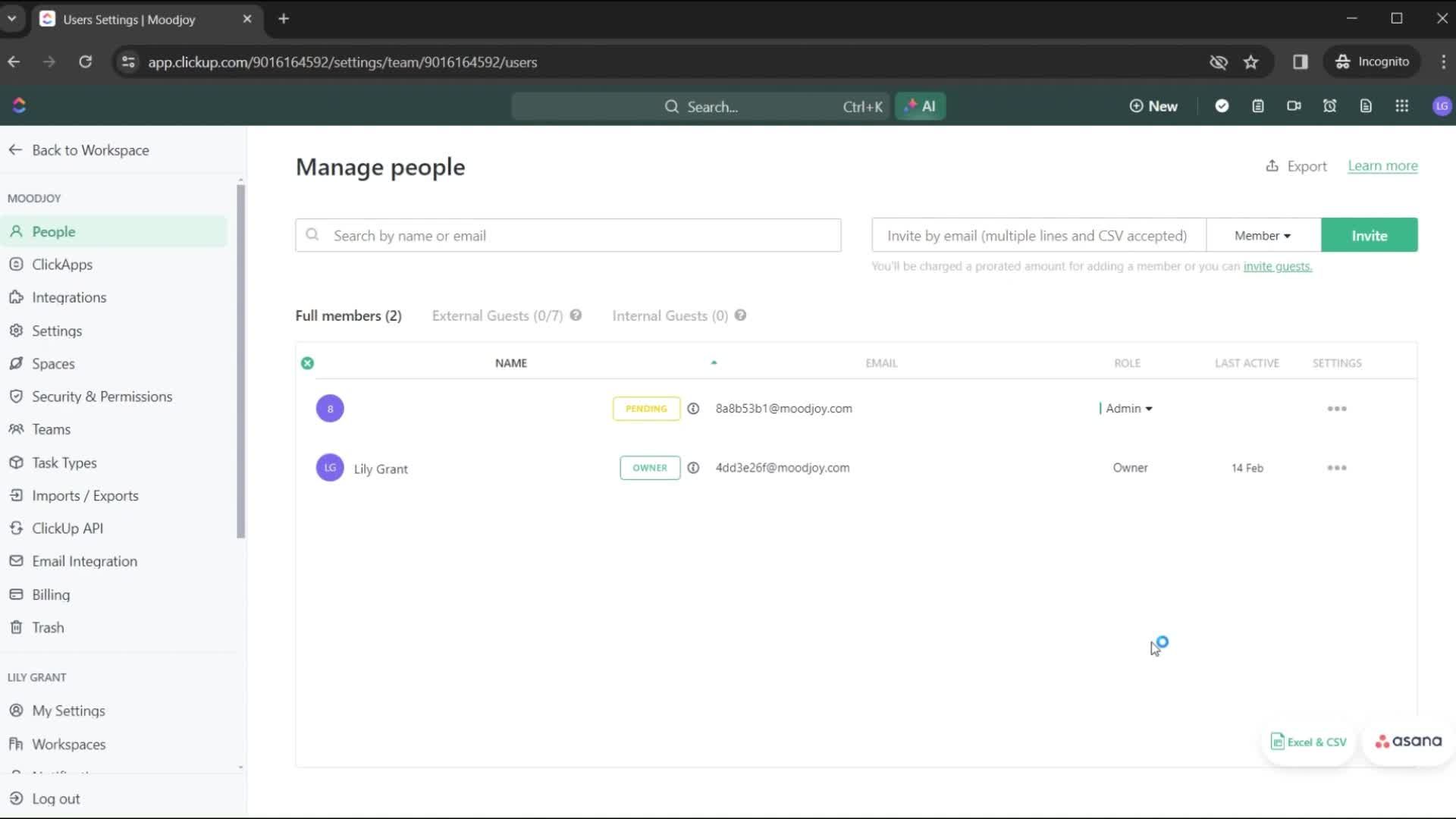Click the invite guests link

pyautogui.click(x=1278, y=266)
